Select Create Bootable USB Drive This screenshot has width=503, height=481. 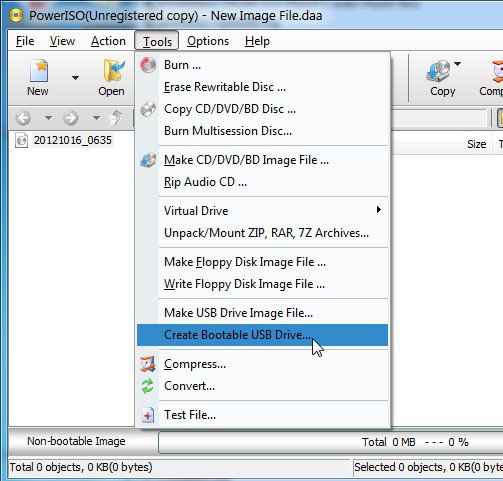coord(262,335)
